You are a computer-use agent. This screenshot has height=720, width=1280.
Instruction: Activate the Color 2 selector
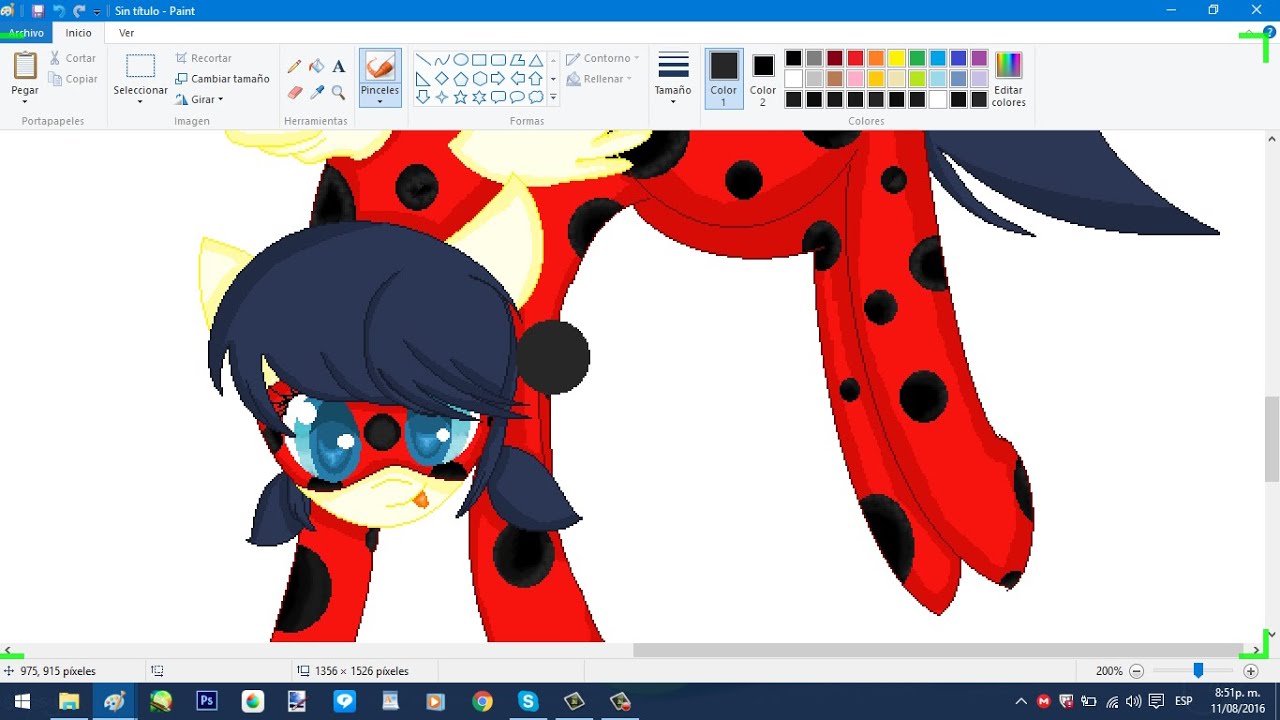pyautogui.click(x=763, y=78)
